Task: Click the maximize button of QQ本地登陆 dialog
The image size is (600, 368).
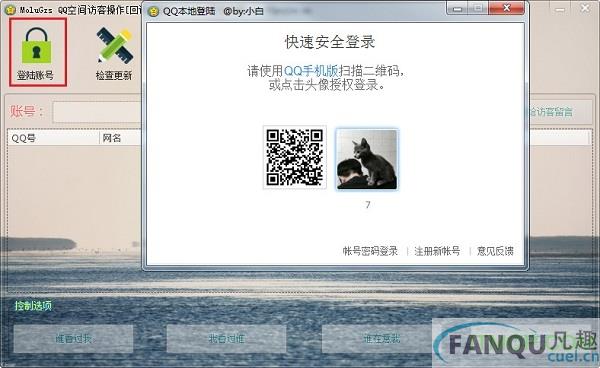Action: tap(478, 8)
